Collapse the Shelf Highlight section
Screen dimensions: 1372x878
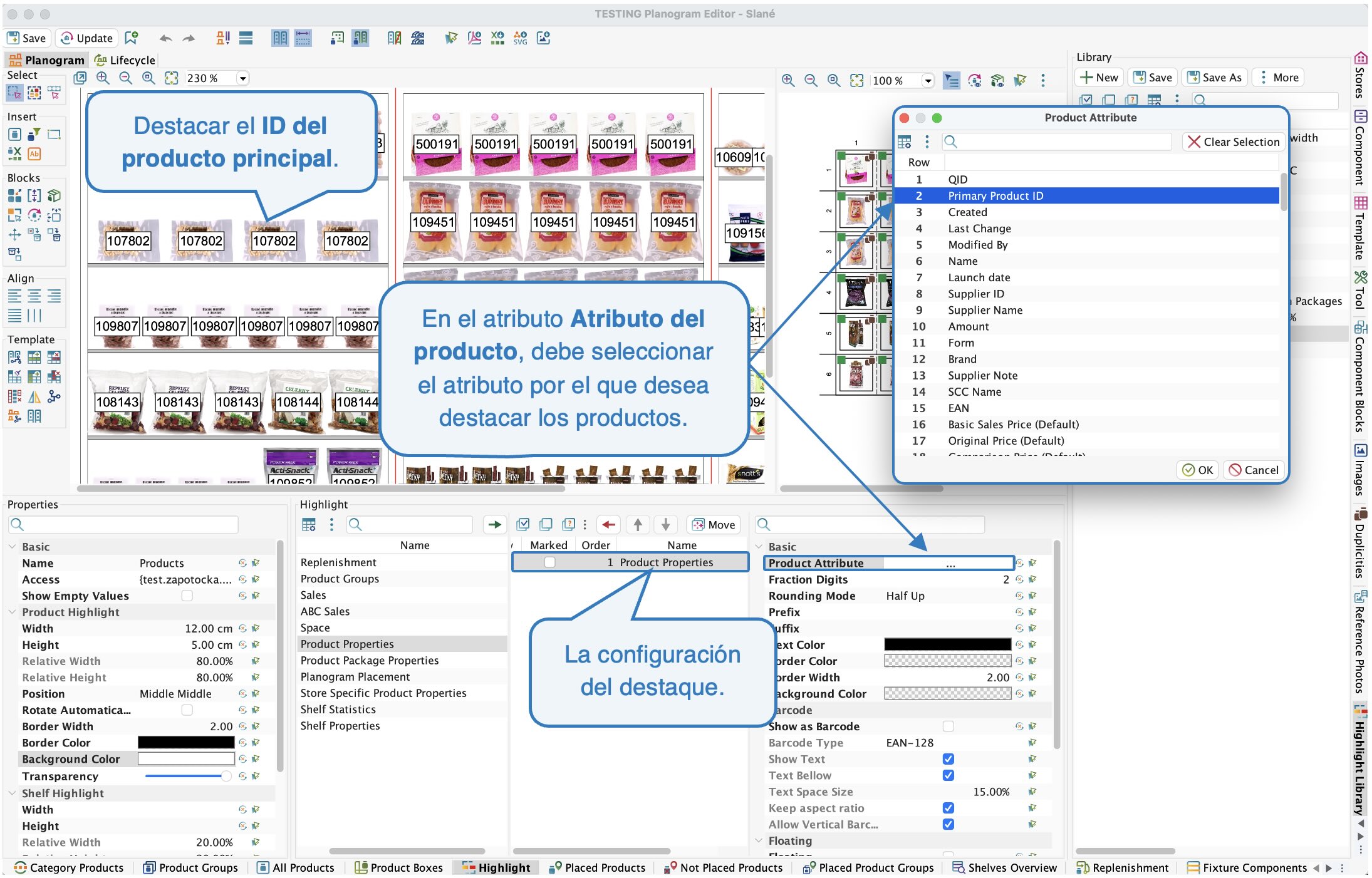tap(13, 793)
